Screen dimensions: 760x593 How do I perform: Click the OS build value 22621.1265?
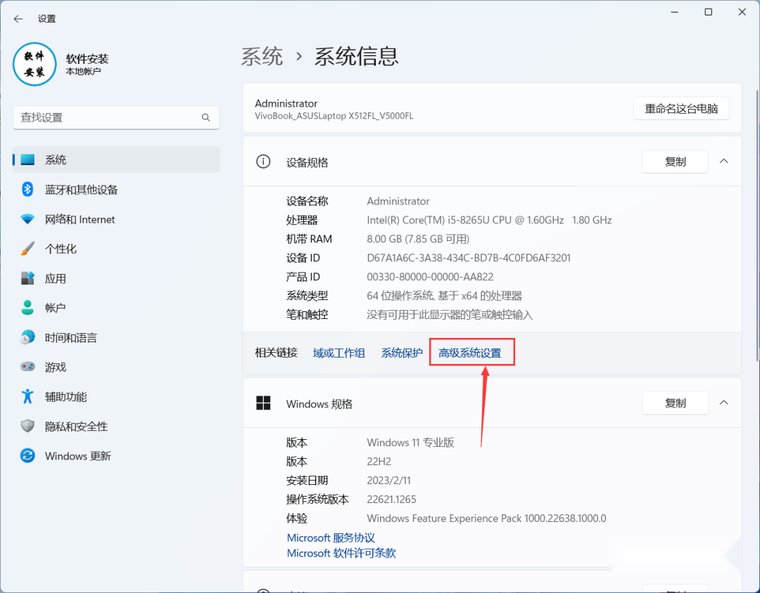click(x=392, y=499)
